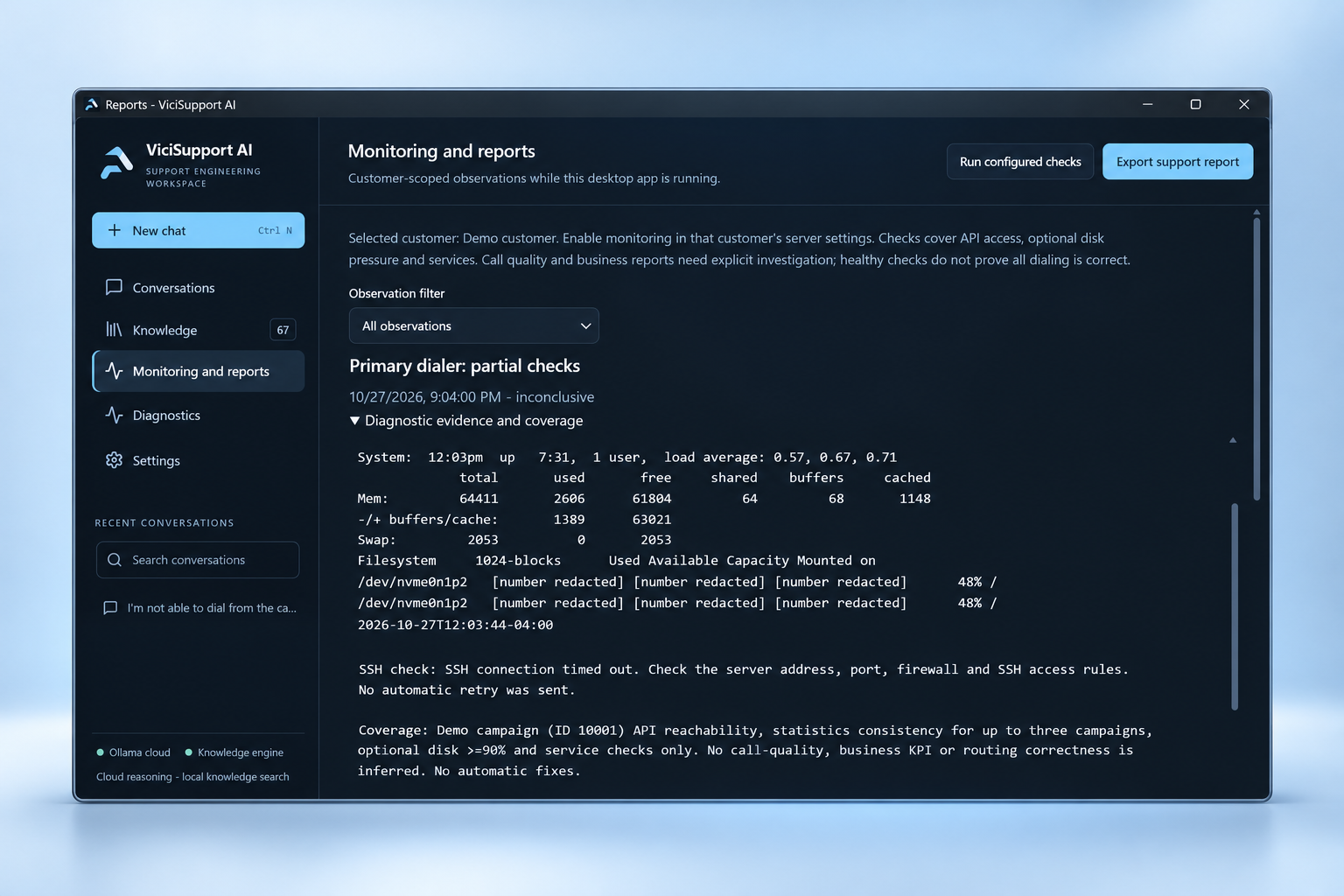Click the timestamp "10/27/2026, 9:04:00 PM - inconclusive"
Image resolution: width=1344 pixels, height=896 pixels.
(x=472, y=397)
